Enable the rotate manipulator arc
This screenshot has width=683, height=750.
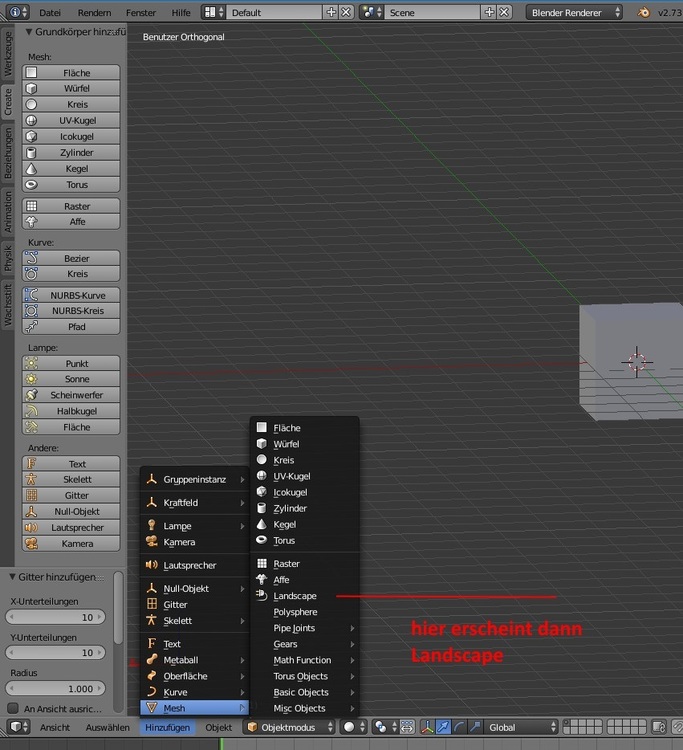pyautogui.click(x=459, y=728)
